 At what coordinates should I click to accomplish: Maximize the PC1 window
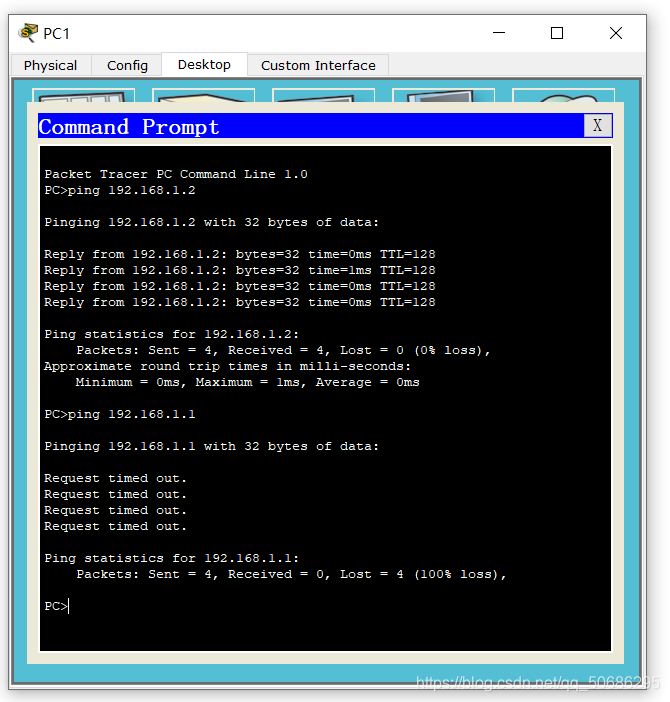[x=557, y=33]
